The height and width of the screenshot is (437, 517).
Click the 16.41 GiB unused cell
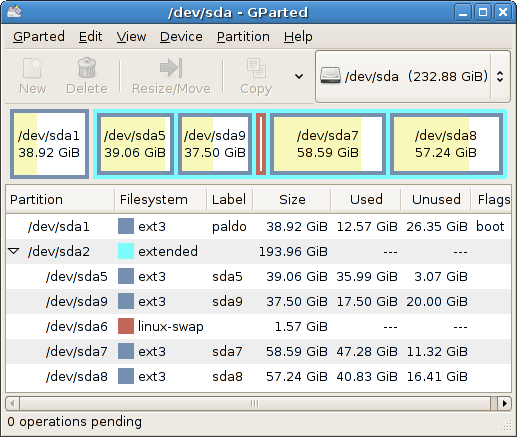coord(437,377)
